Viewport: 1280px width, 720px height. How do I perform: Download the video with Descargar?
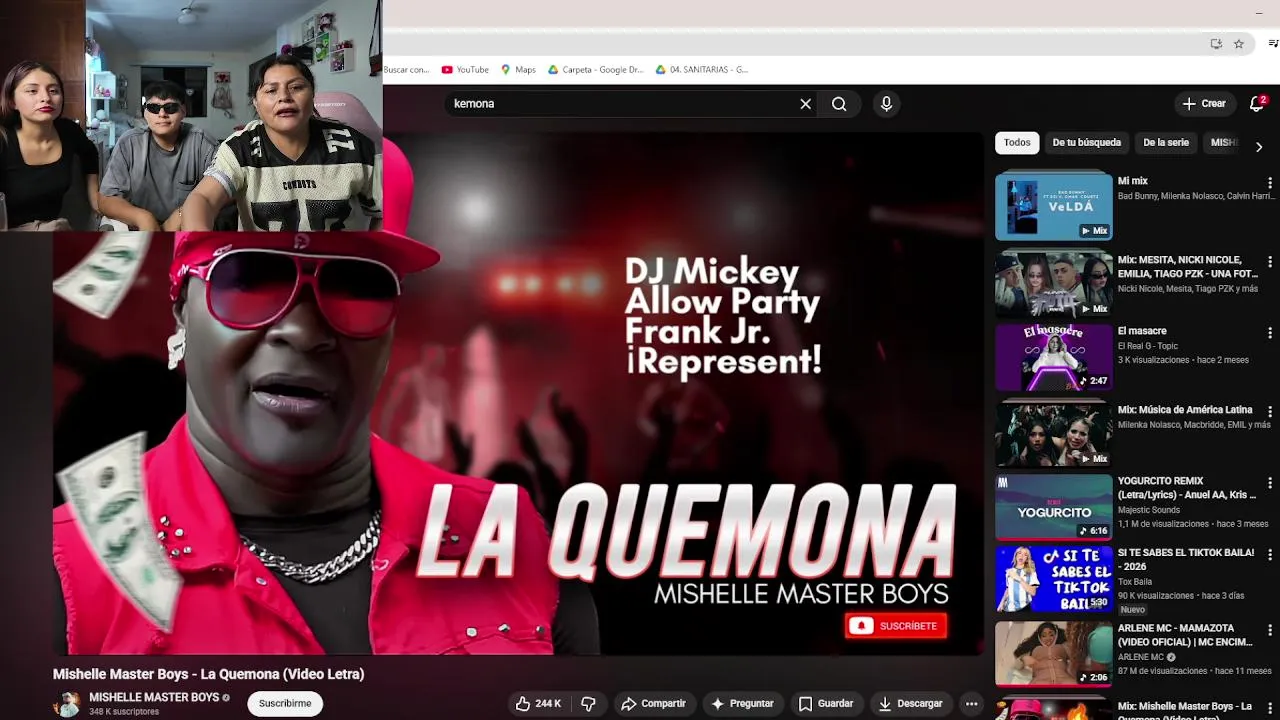click(x=910, y=704)
